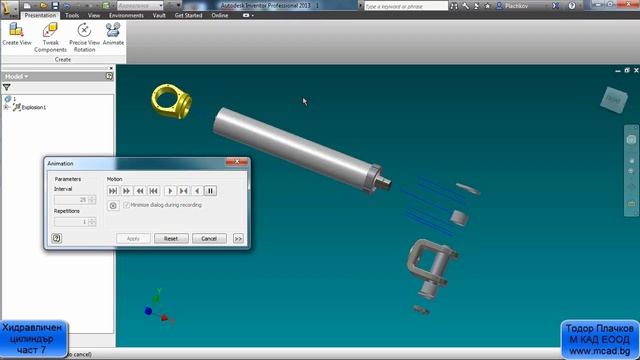This screenshot has width=640, height=360.
Task: Pause the animation playback
Action: tap(210, 191)
